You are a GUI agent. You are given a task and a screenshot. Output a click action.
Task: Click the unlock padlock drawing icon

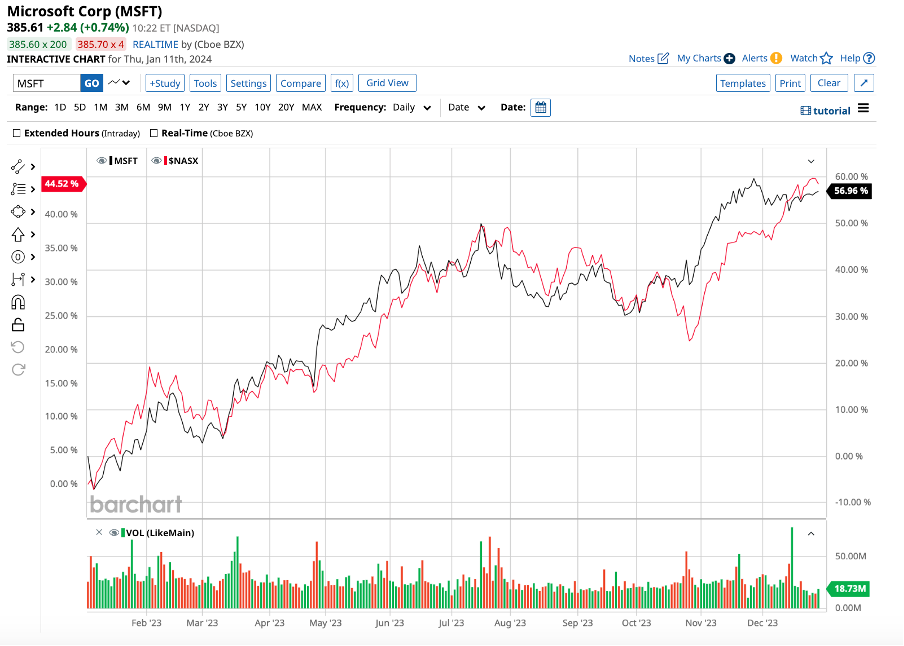coord(18,324)
